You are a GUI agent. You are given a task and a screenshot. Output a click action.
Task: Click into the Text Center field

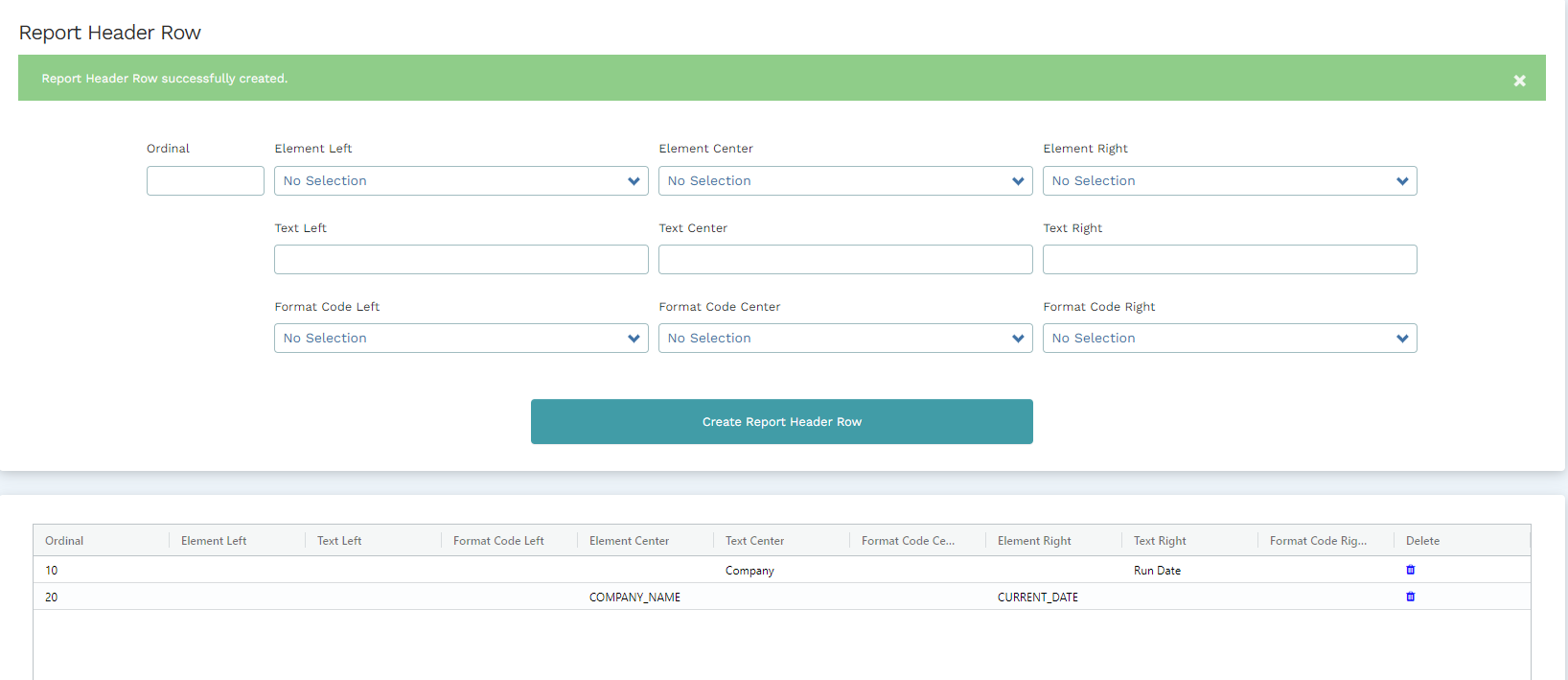pyautogui.click(x=845, y=260)
